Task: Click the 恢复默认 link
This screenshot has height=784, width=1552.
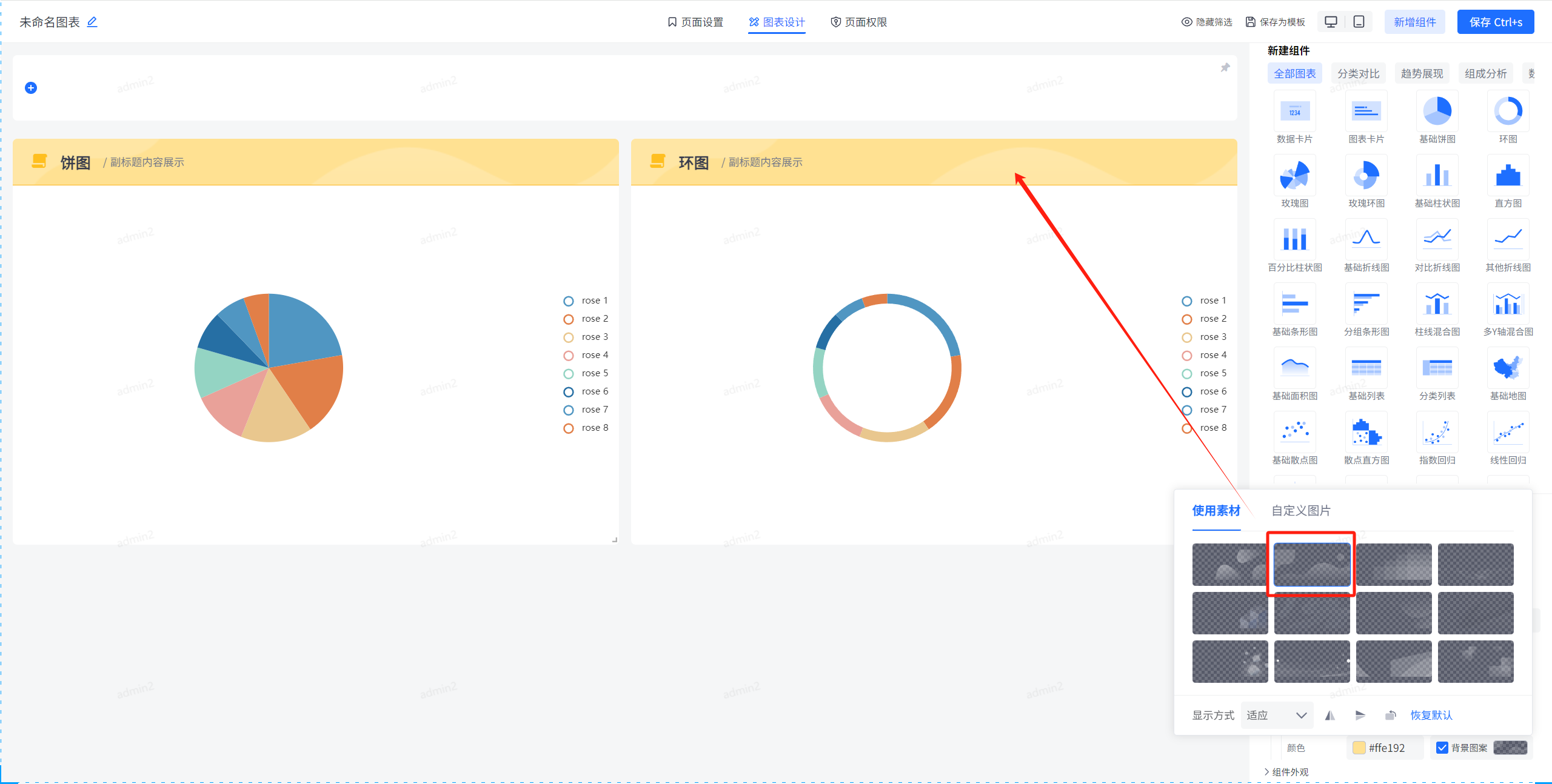Action: coord(1431,716)
